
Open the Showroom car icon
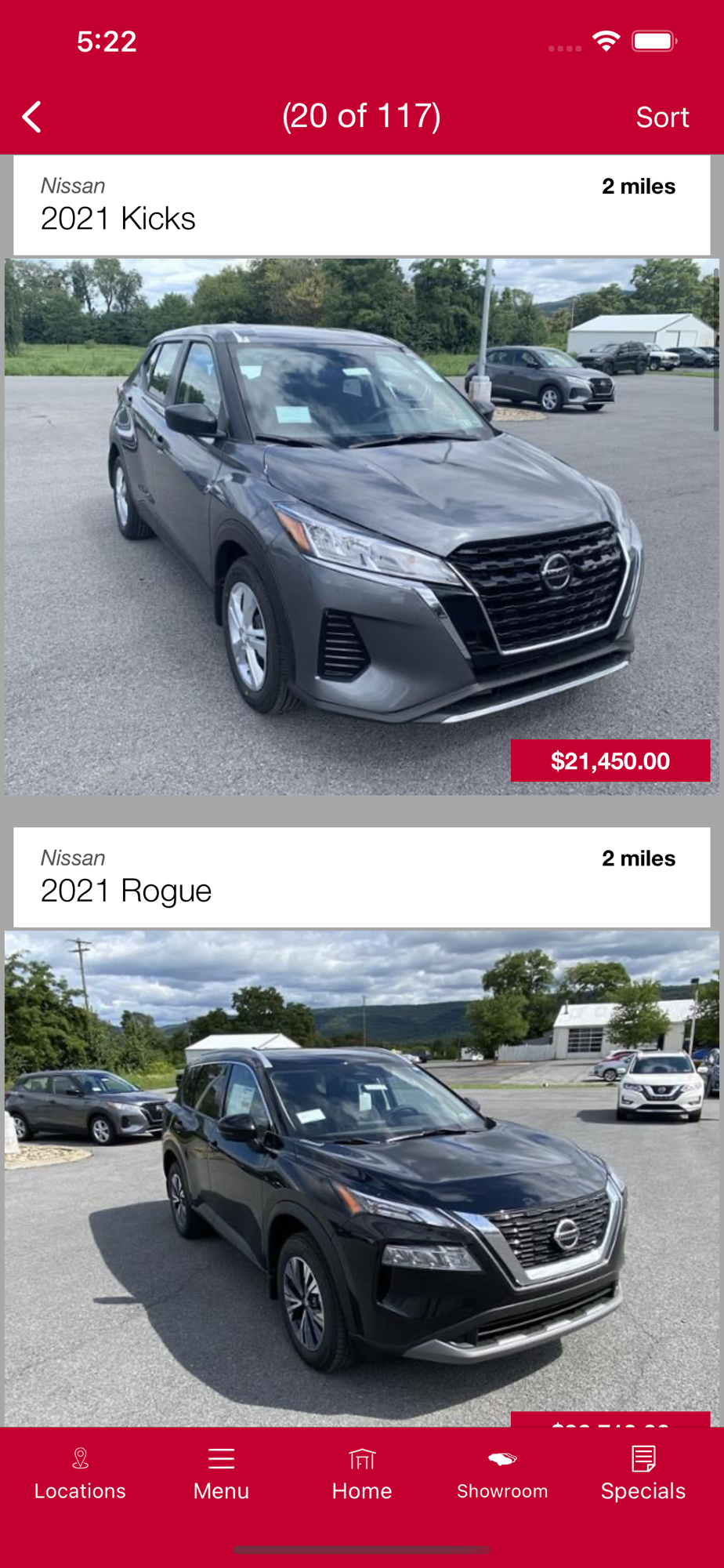pyautogui.click(x=502, y=1459)
